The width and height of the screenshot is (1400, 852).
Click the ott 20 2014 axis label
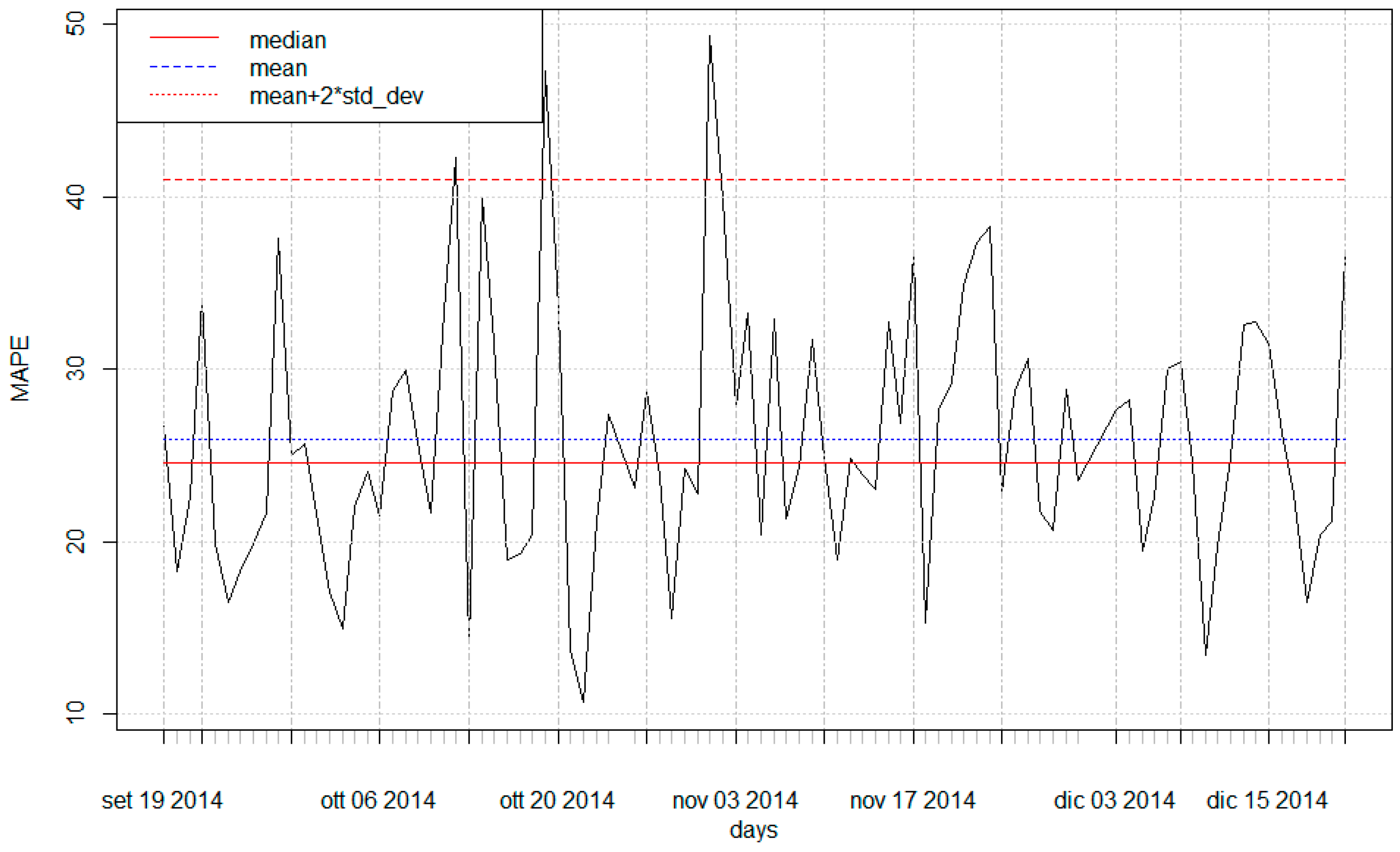point(557,800)
